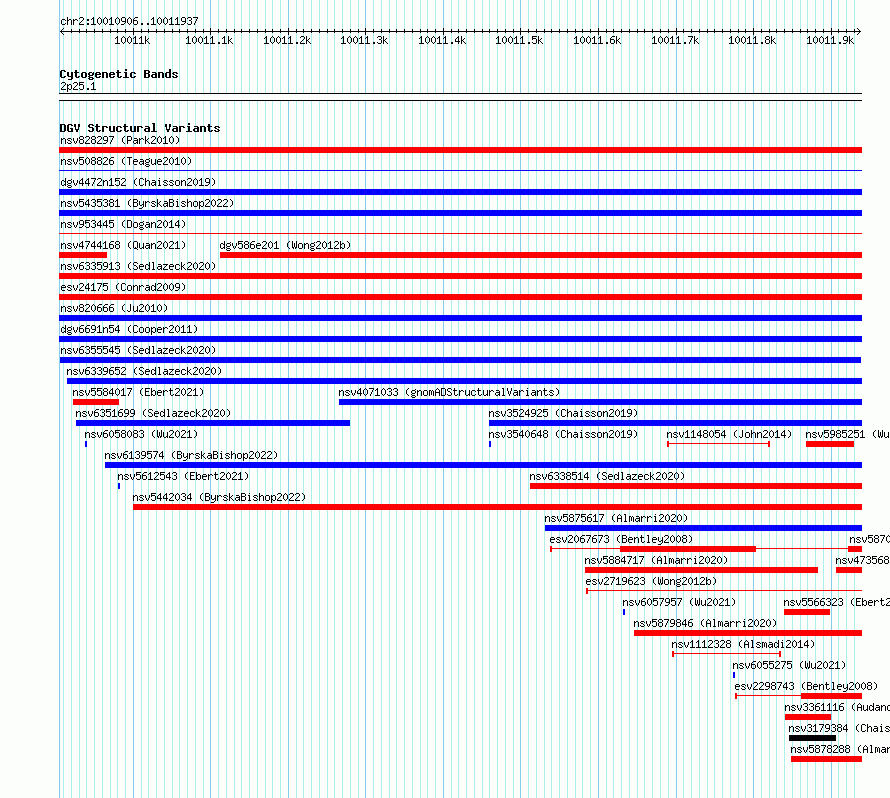The image size is (890, 798).
Task: Click the blue bar under nsv6351699
Action: 213,423
